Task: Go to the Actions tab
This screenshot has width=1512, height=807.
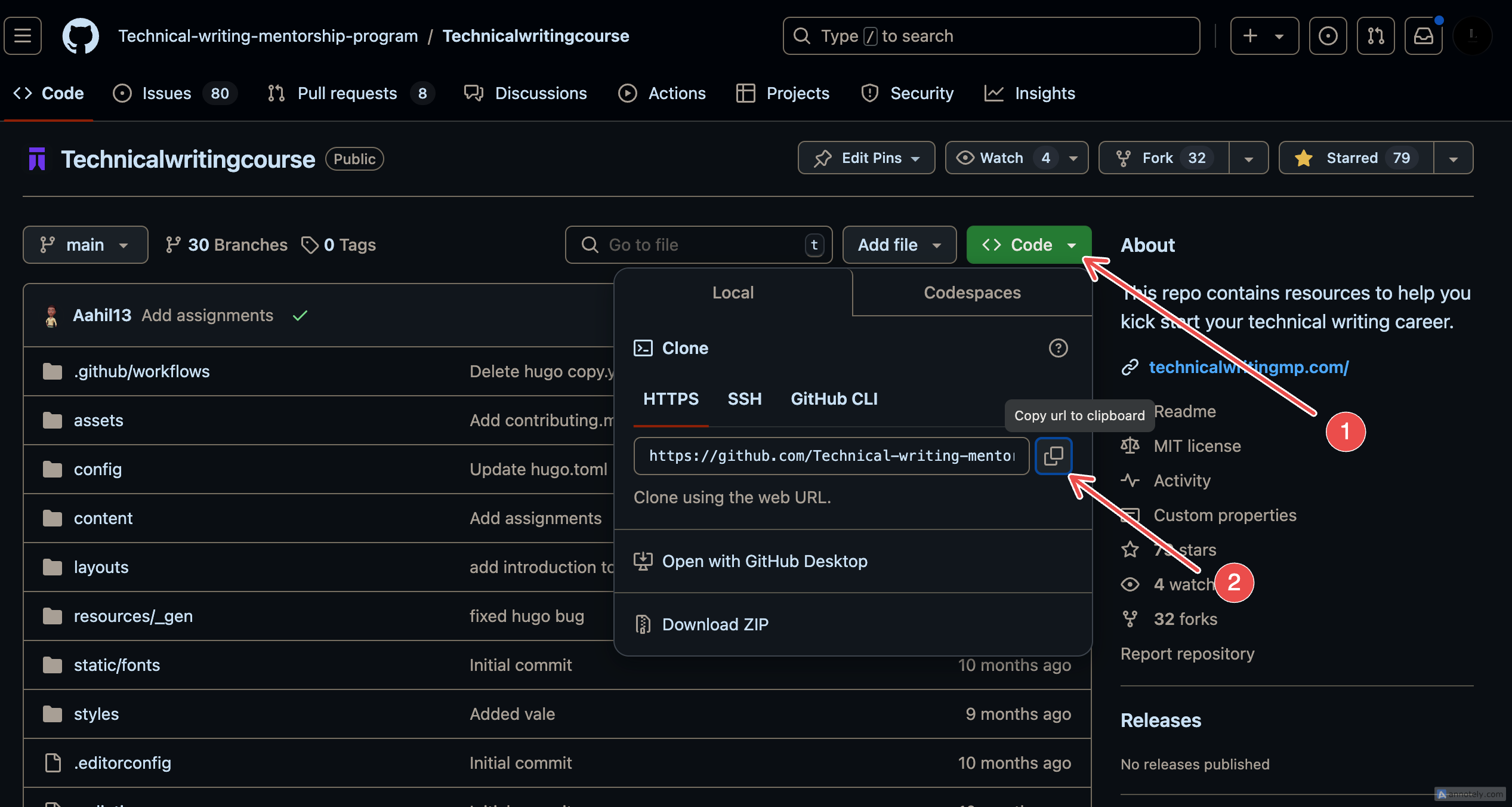Action: pos(662,93)
